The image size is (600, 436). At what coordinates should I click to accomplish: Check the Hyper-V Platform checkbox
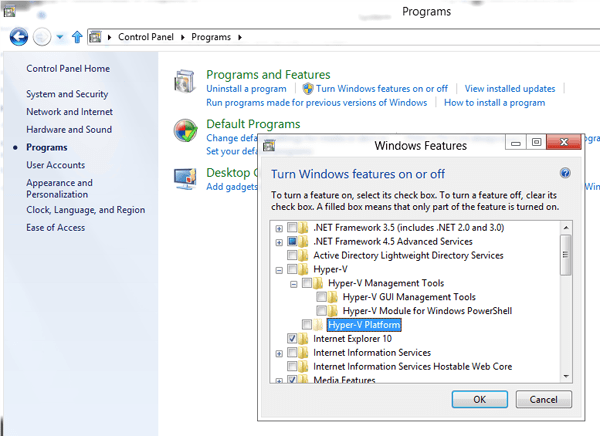pyautogui.click(x=307, y=325)
